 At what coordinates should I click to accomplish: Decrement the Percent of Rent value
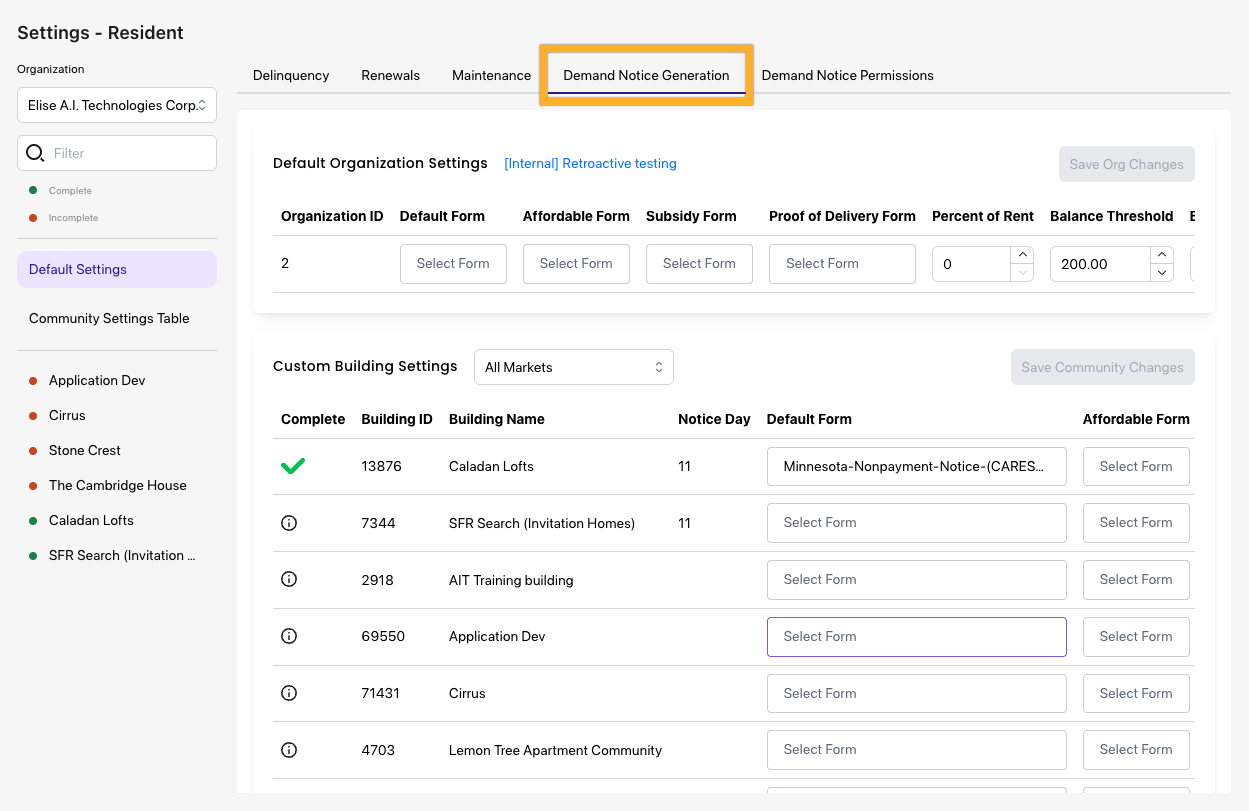(x=1022, y=273)
